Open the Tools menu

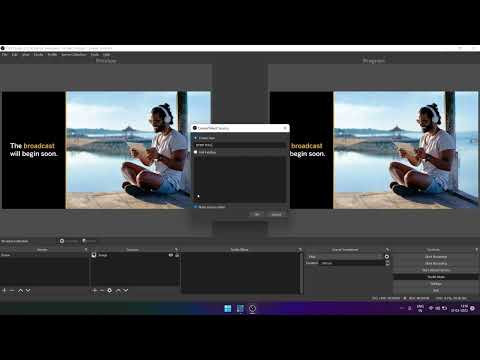(x=95, y=55)
